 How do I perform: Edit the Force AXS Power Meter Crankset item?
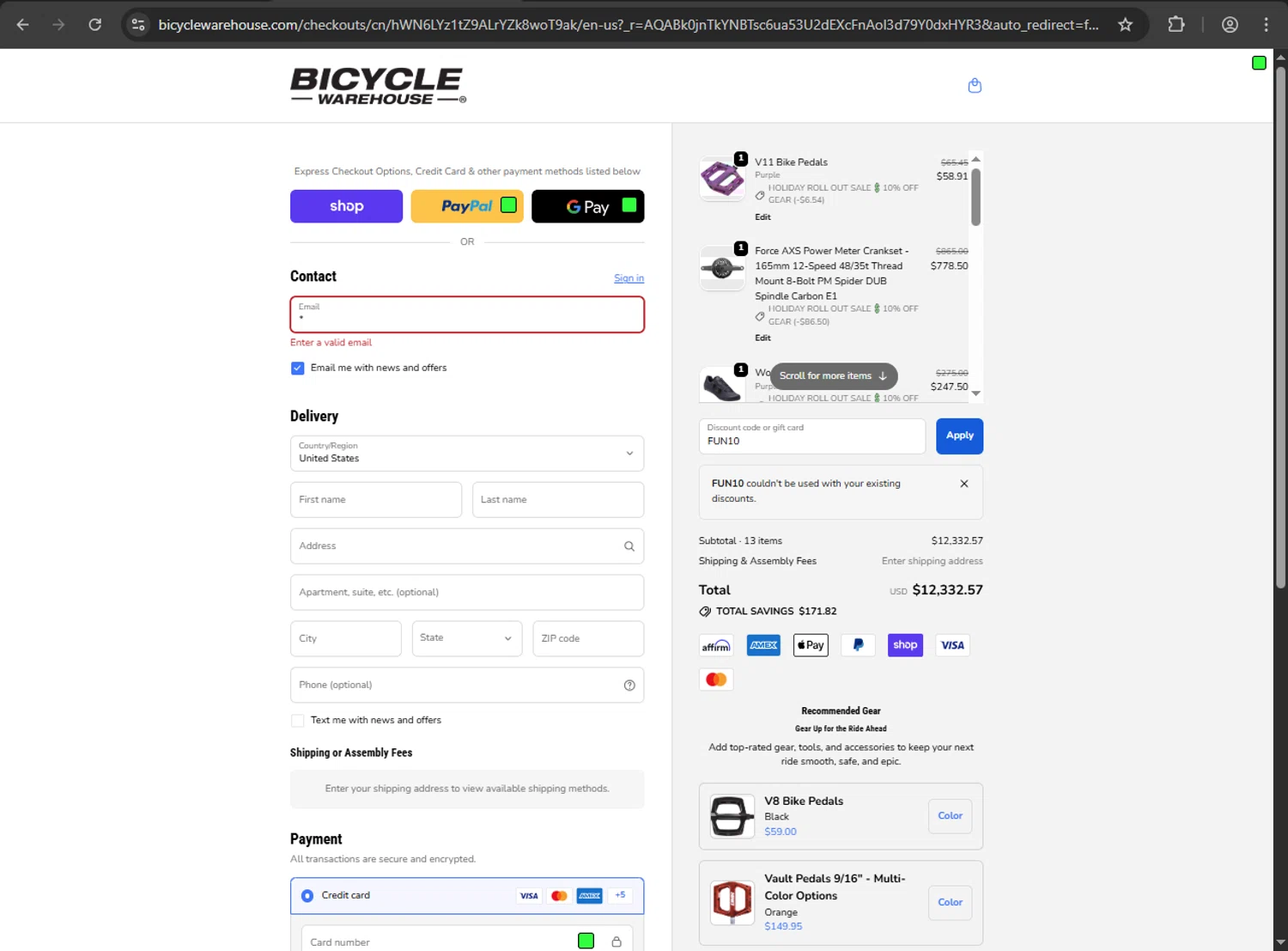pyautogui.click(x=762, y=338)
